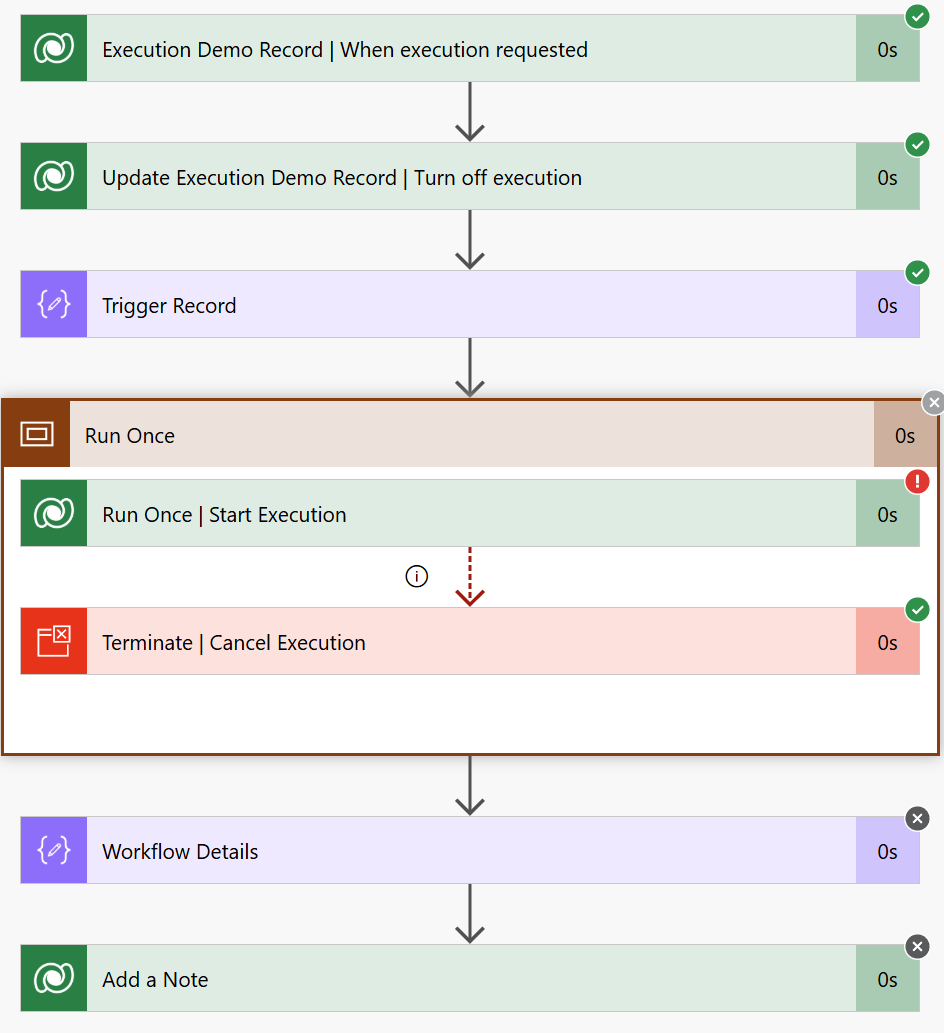Image resolution: width=944 pixels, height=1033 pixels.
Task: Click the Scope icon on Run Once
Action: (x=37, y=434)
